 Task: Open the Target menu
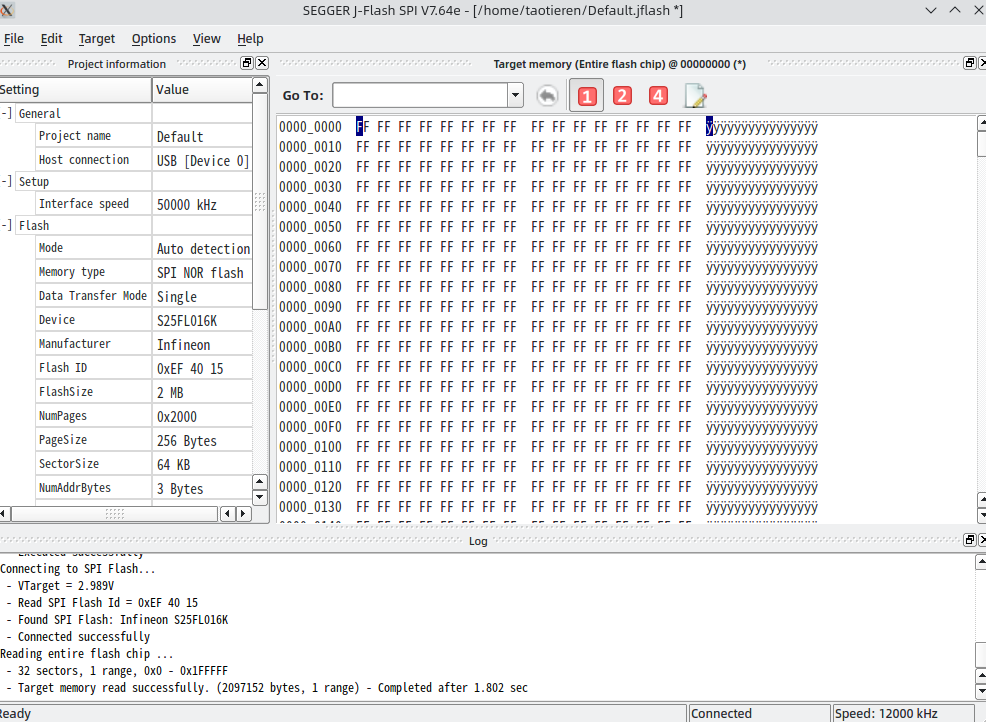(97, 38)
